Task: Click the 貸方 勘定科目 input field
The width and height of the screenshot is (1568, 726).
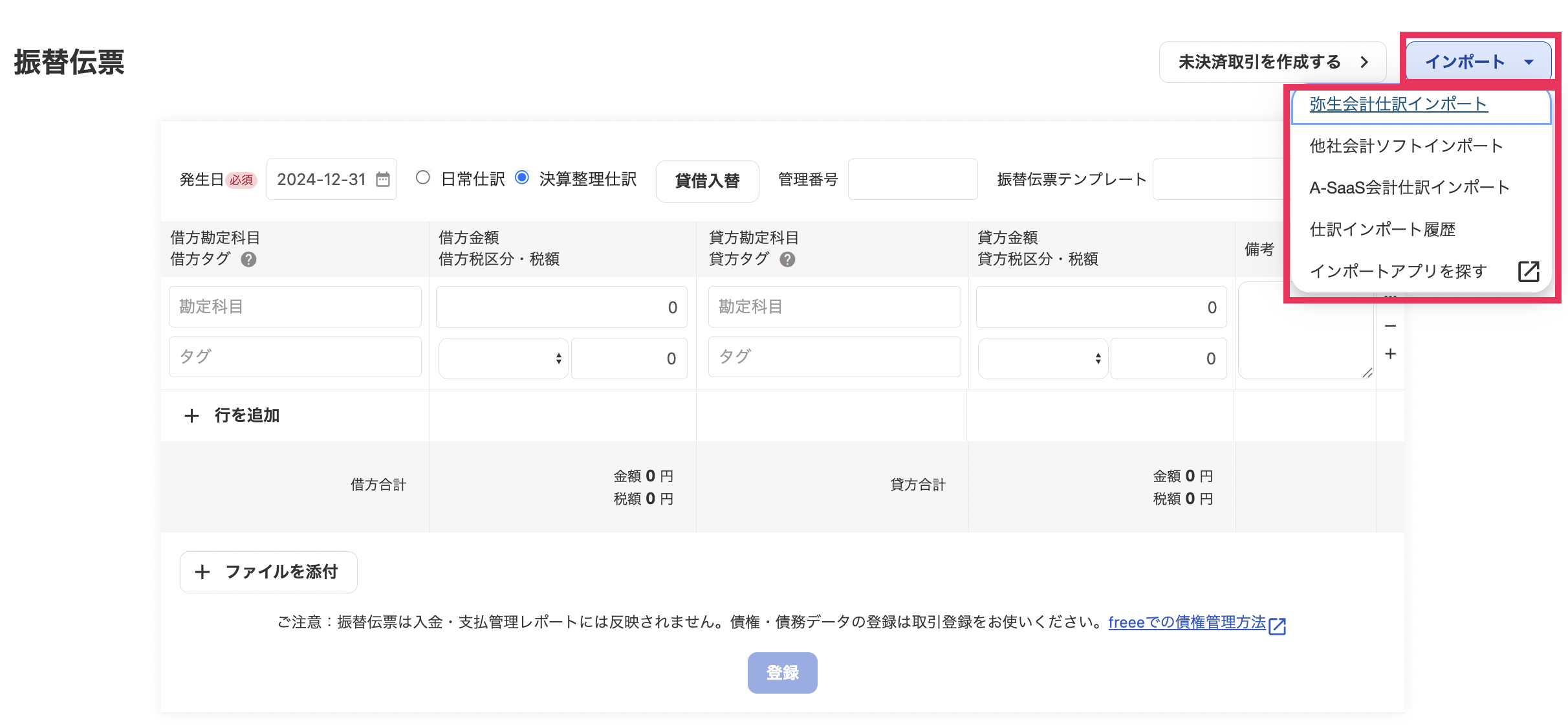Action: 834,307
